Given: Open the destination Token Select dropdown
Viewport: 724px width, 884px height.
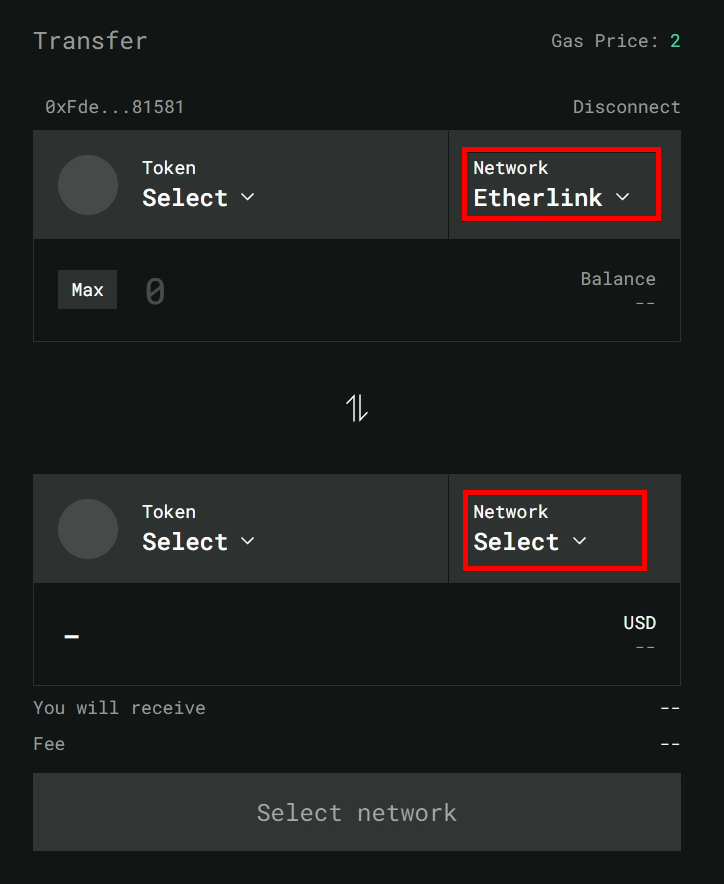Looking at the screenshot, I should point(198,529).
